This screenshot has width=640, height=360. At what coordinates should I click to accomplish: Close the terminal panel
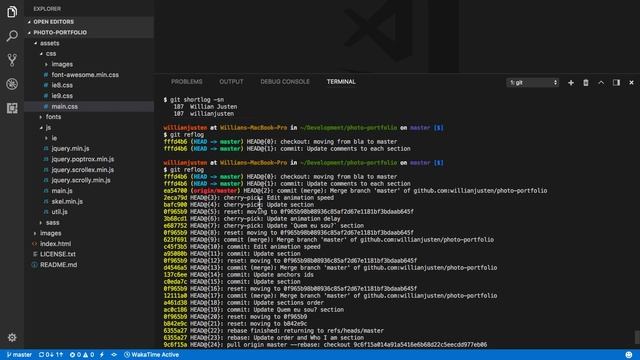coord(631,82)
